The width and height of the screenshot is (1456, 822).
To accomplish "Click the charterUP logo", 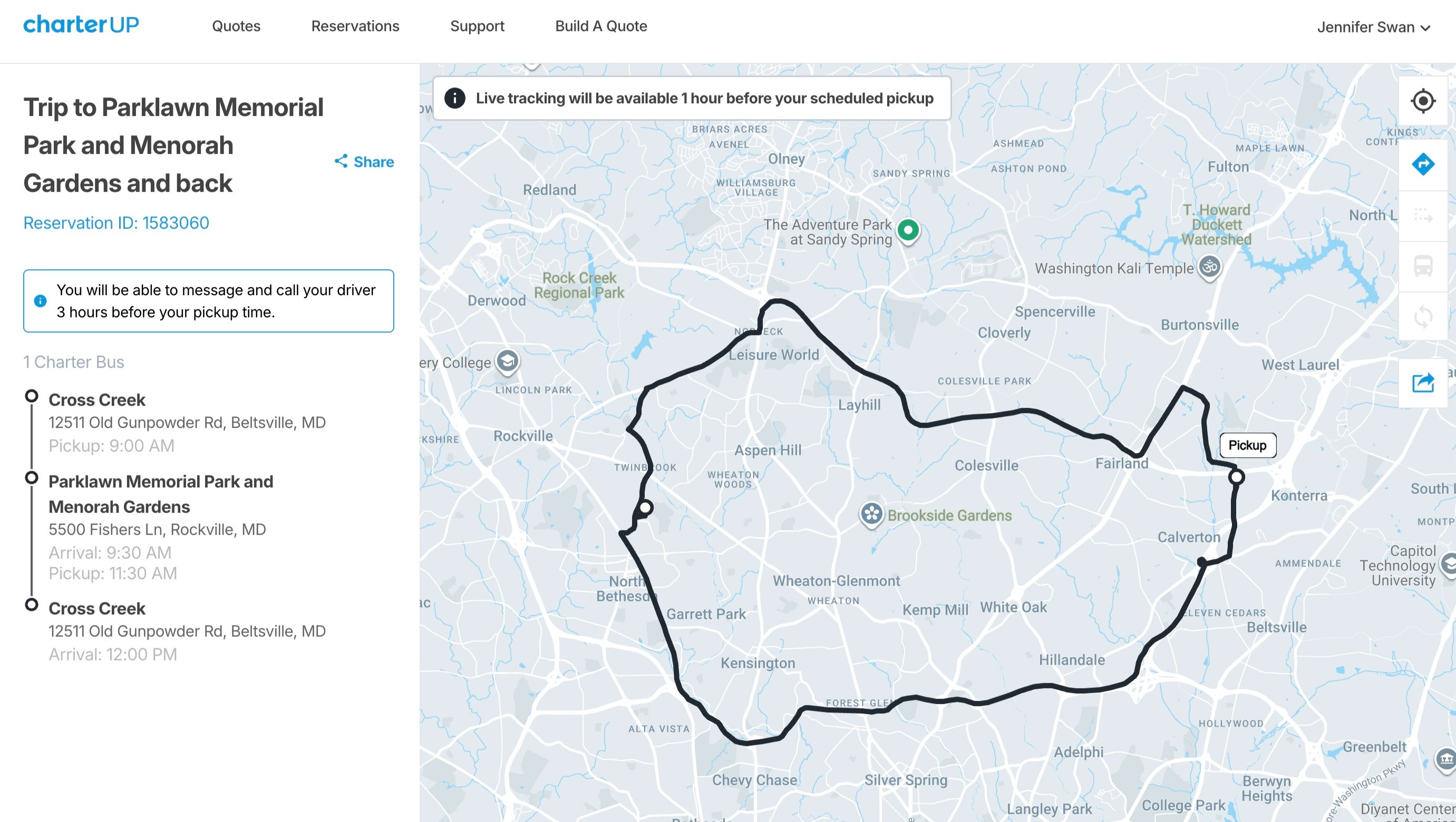I will point(81,24).
